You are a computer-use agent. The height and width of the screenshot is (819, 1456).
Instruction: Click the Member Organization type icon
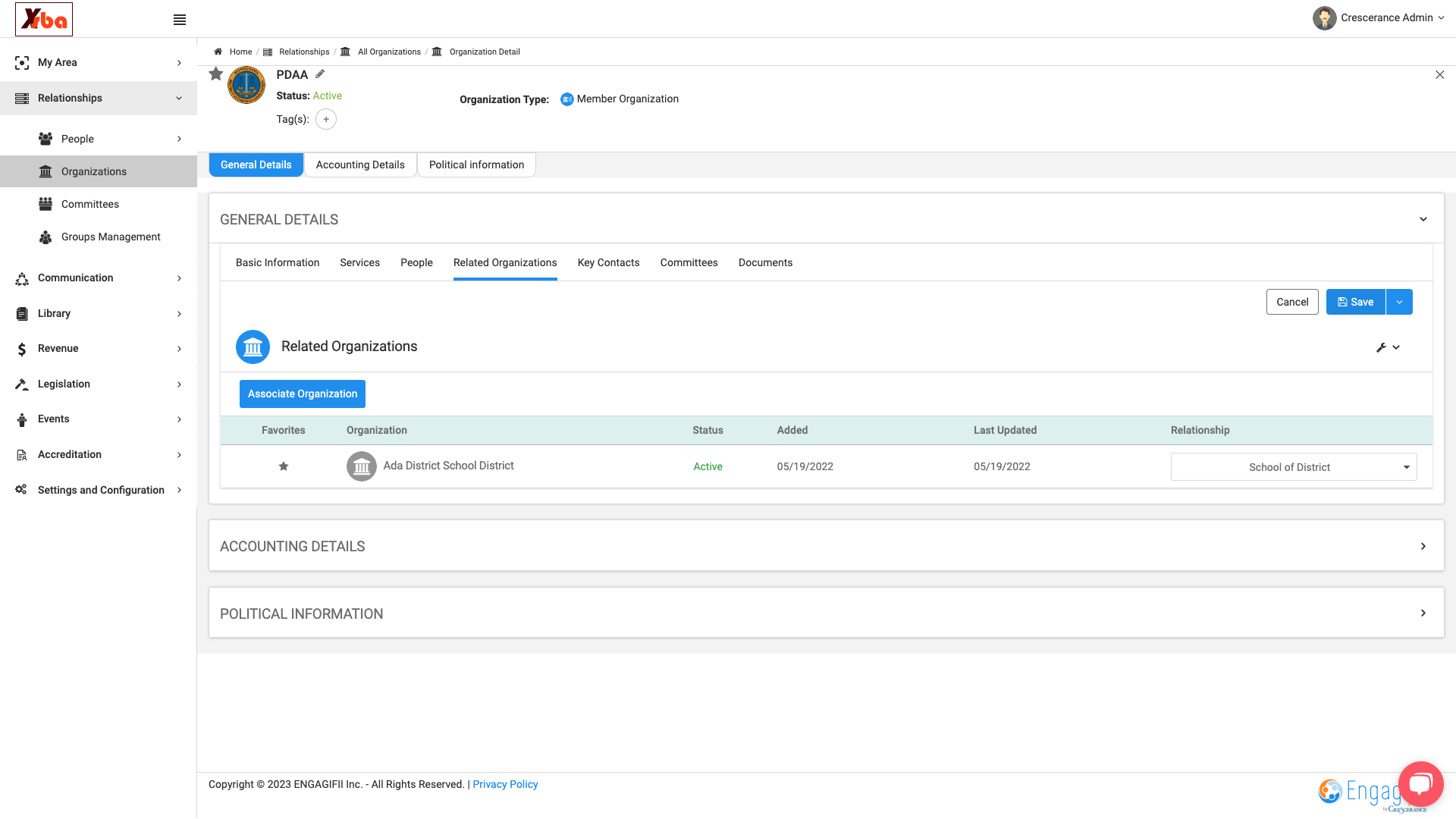coord(567,99)
